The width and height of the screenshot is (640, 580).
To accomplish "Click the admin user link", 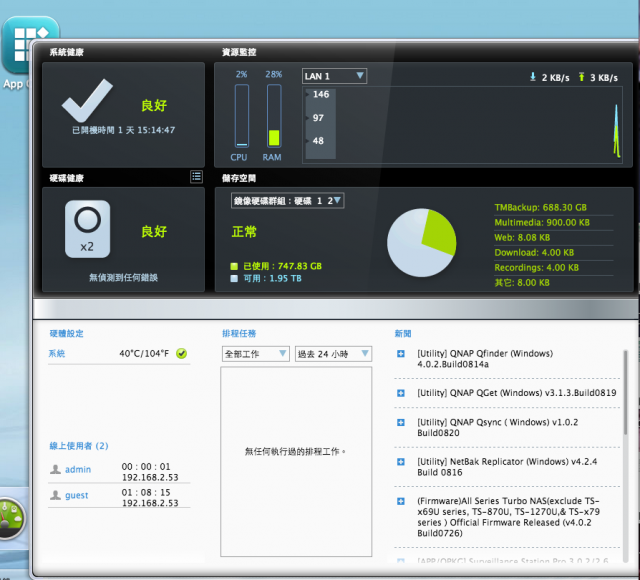I will [x=78, y=469].
